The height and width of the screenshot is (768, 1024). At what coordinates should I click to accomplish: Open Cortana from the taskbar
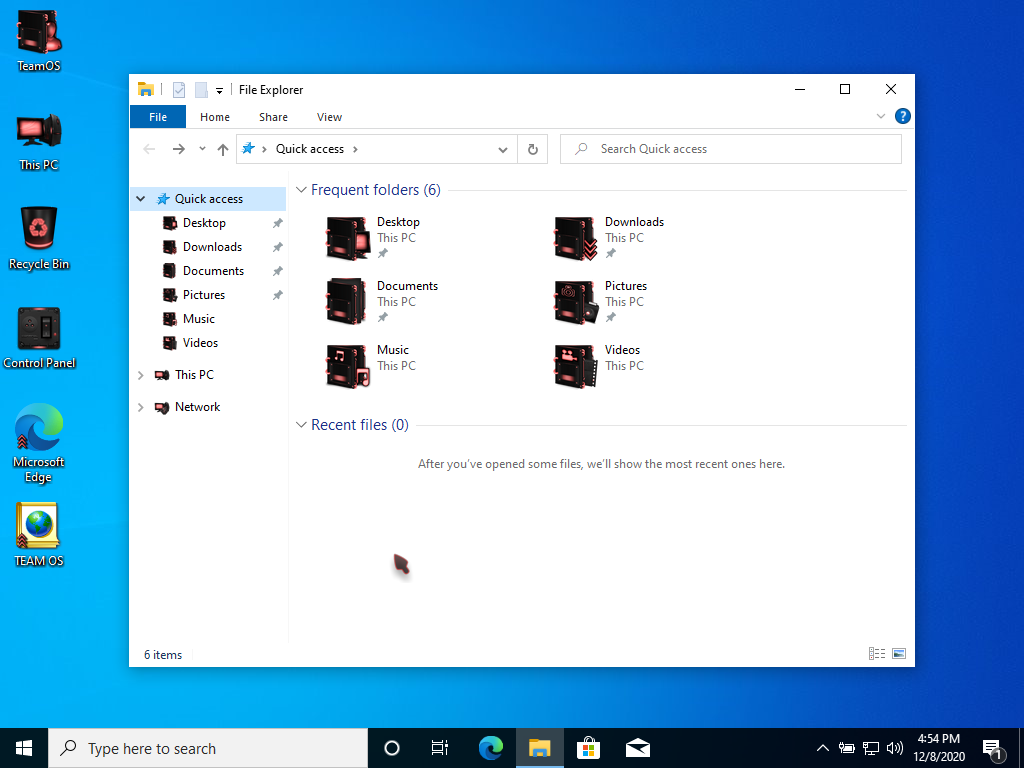(x=392, y=748)
